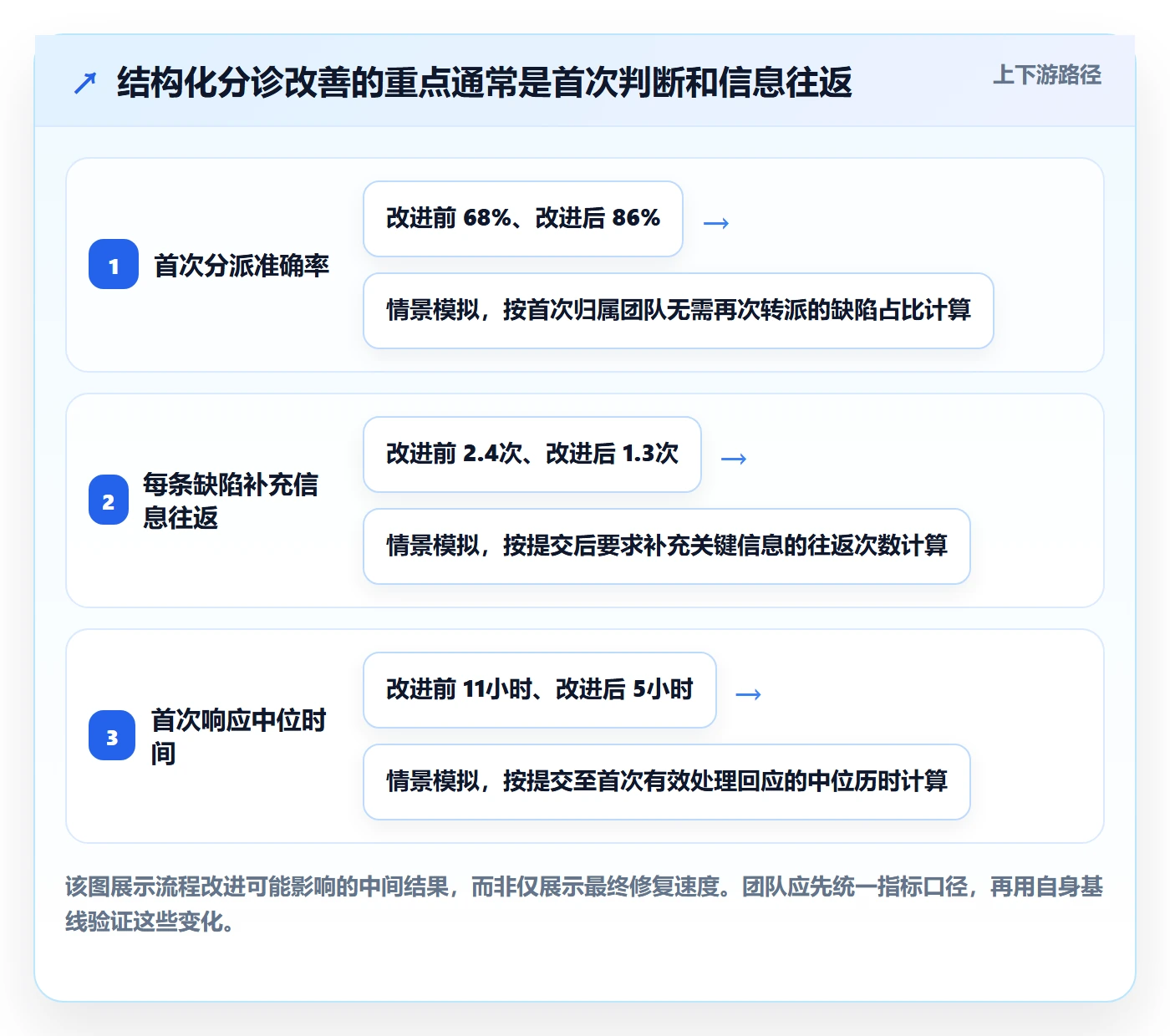The height and width of the screenshot is (1036, 1170).
Task: Click the 上下游路径 label in the header
Action: pos(1046,75)
